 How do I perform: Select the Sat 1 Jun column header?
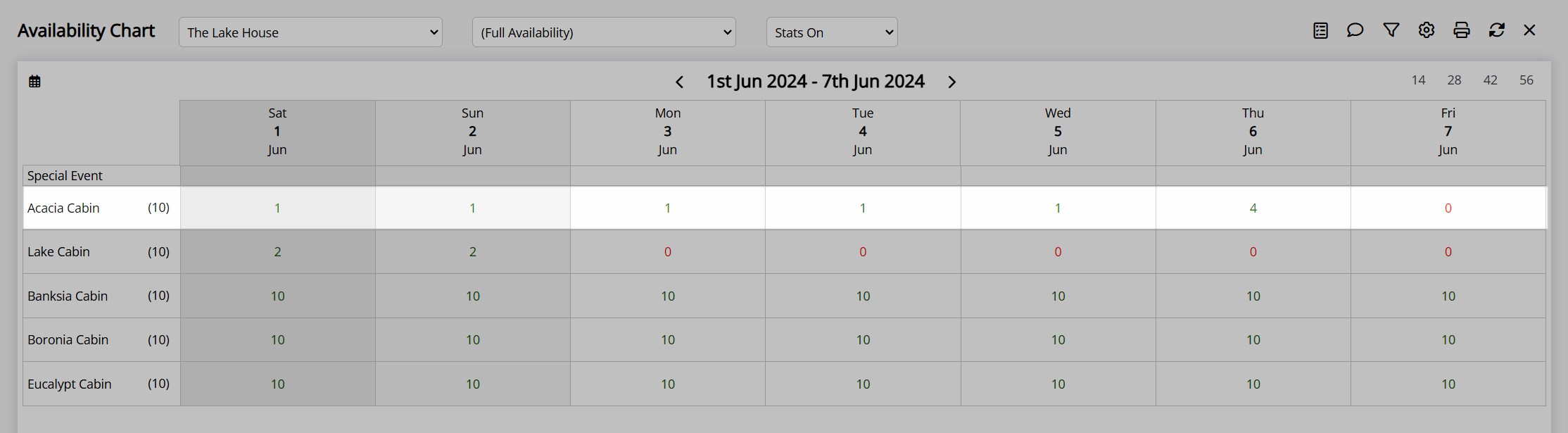pyautogui.click(x=277, y=132)
